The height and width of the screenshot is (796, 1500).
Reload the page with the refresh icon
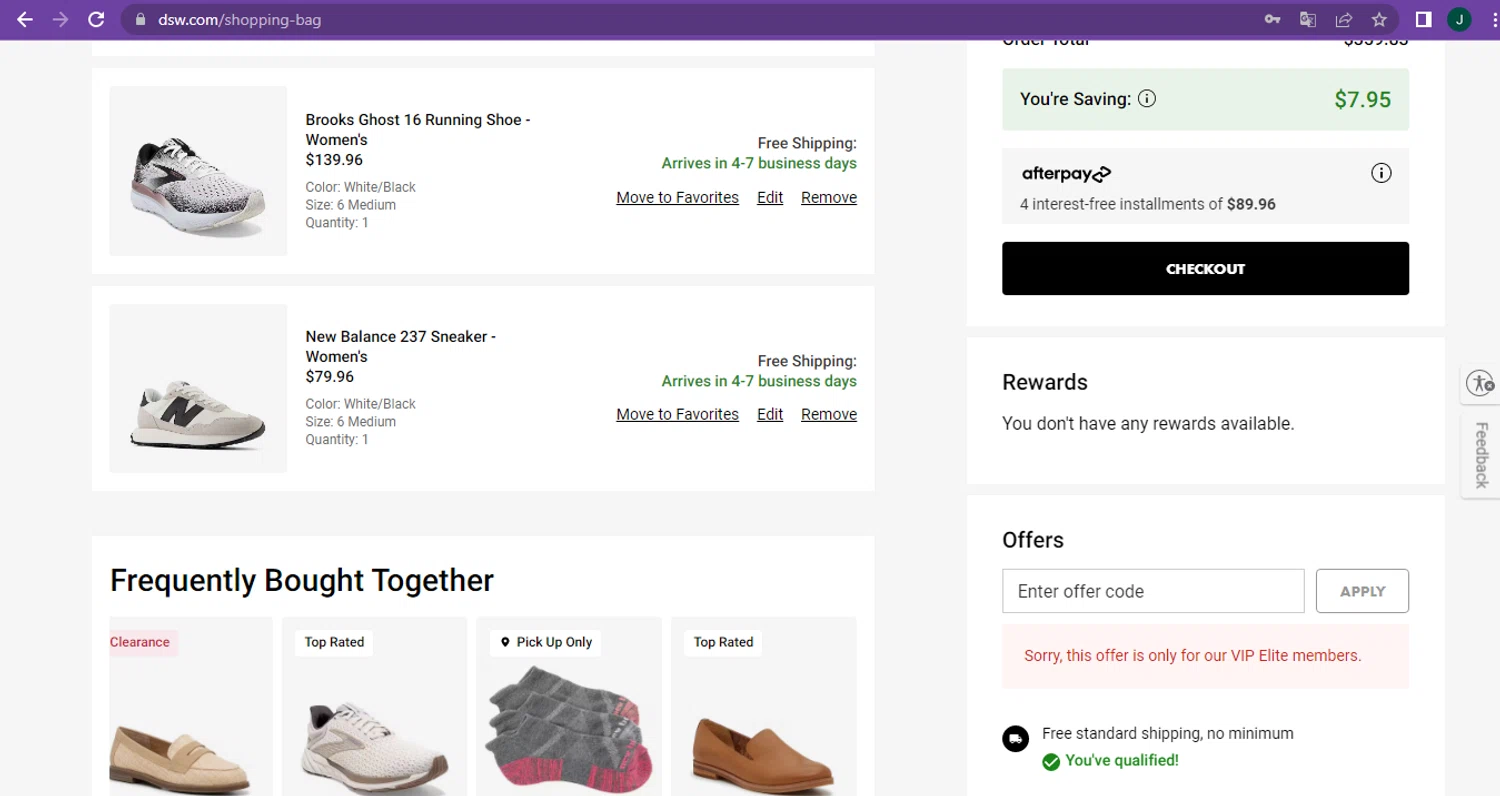point(96,19)
